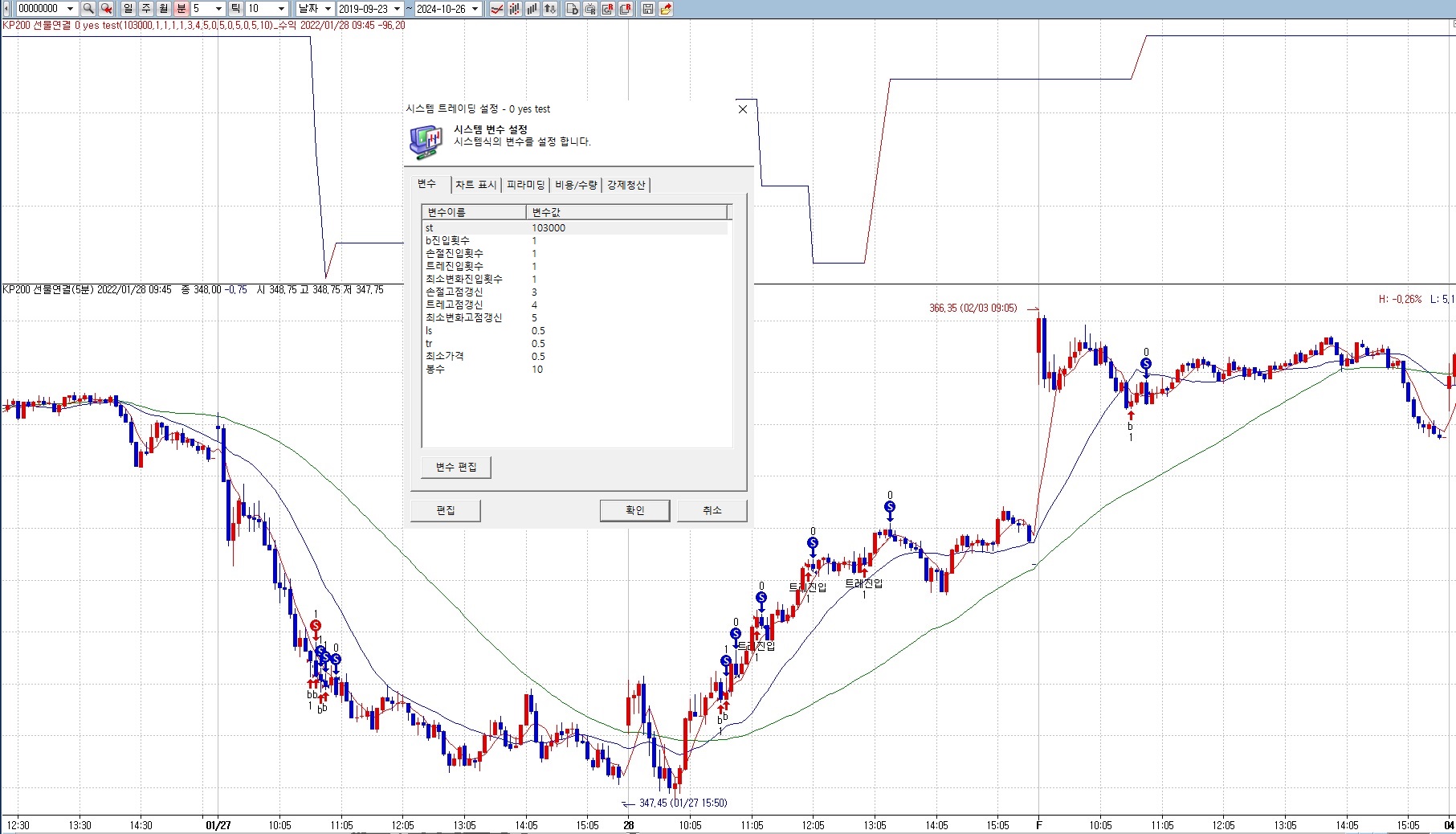Image resolution: width=1456 pixels, height=834 pixels.
Task: Click the open folder icon in toolbar
Action: click(666, 9)
